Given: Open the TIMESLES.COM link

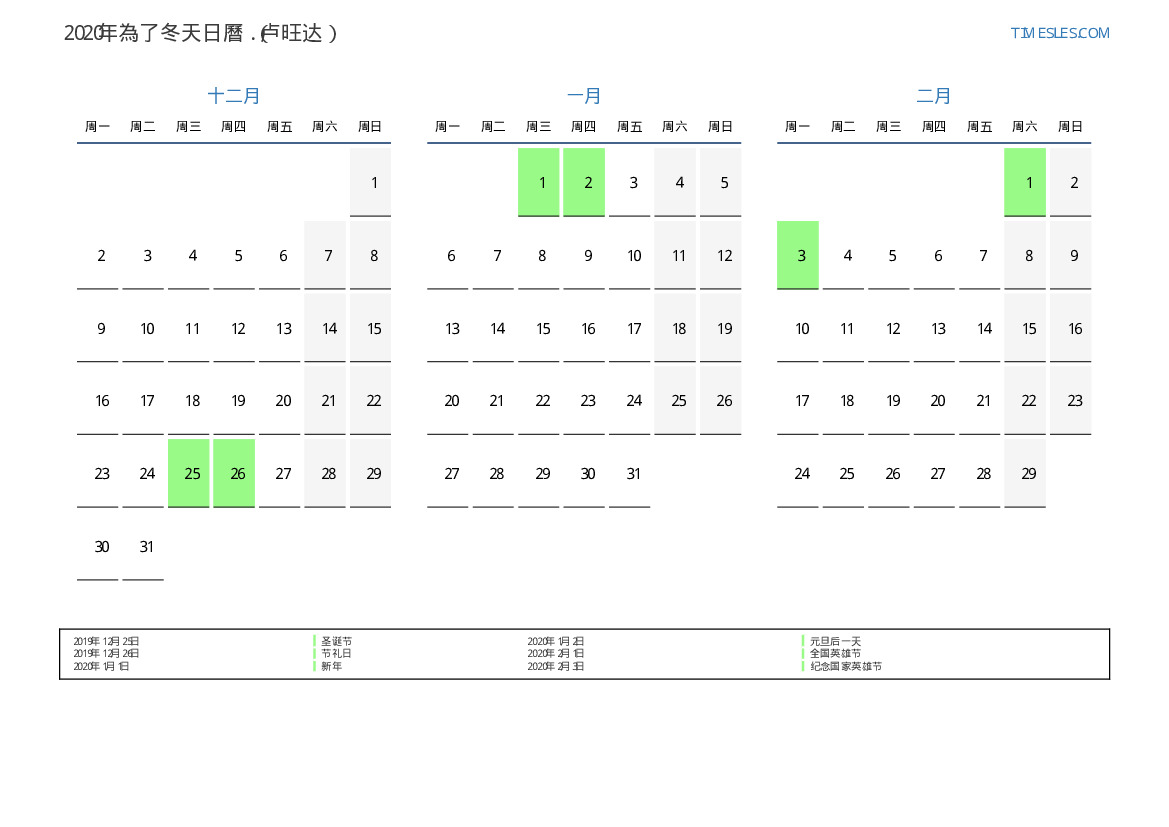Looking at the screenshot, I should (1059, 33).
